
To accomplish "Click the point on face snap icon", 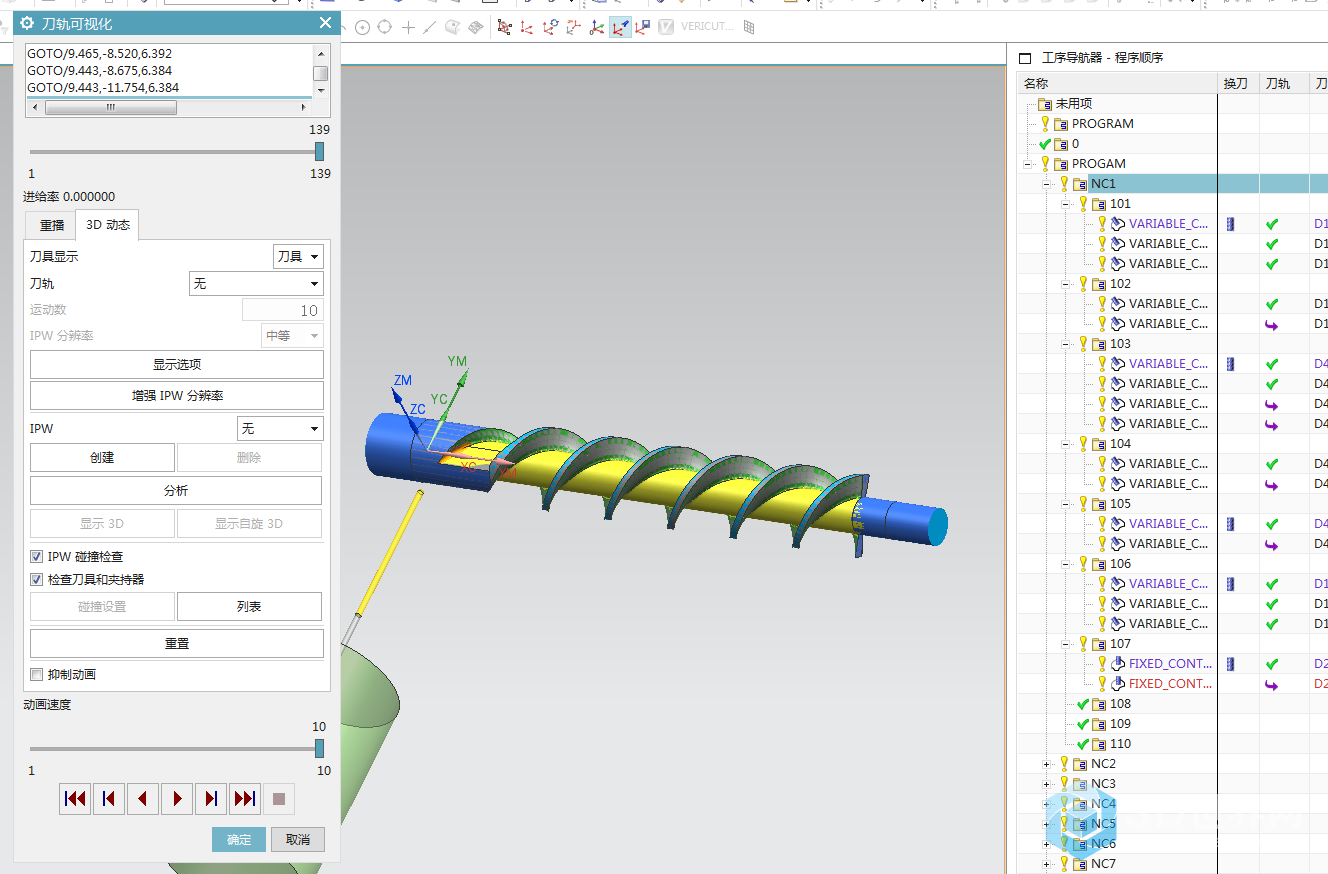I will point(453,27).
